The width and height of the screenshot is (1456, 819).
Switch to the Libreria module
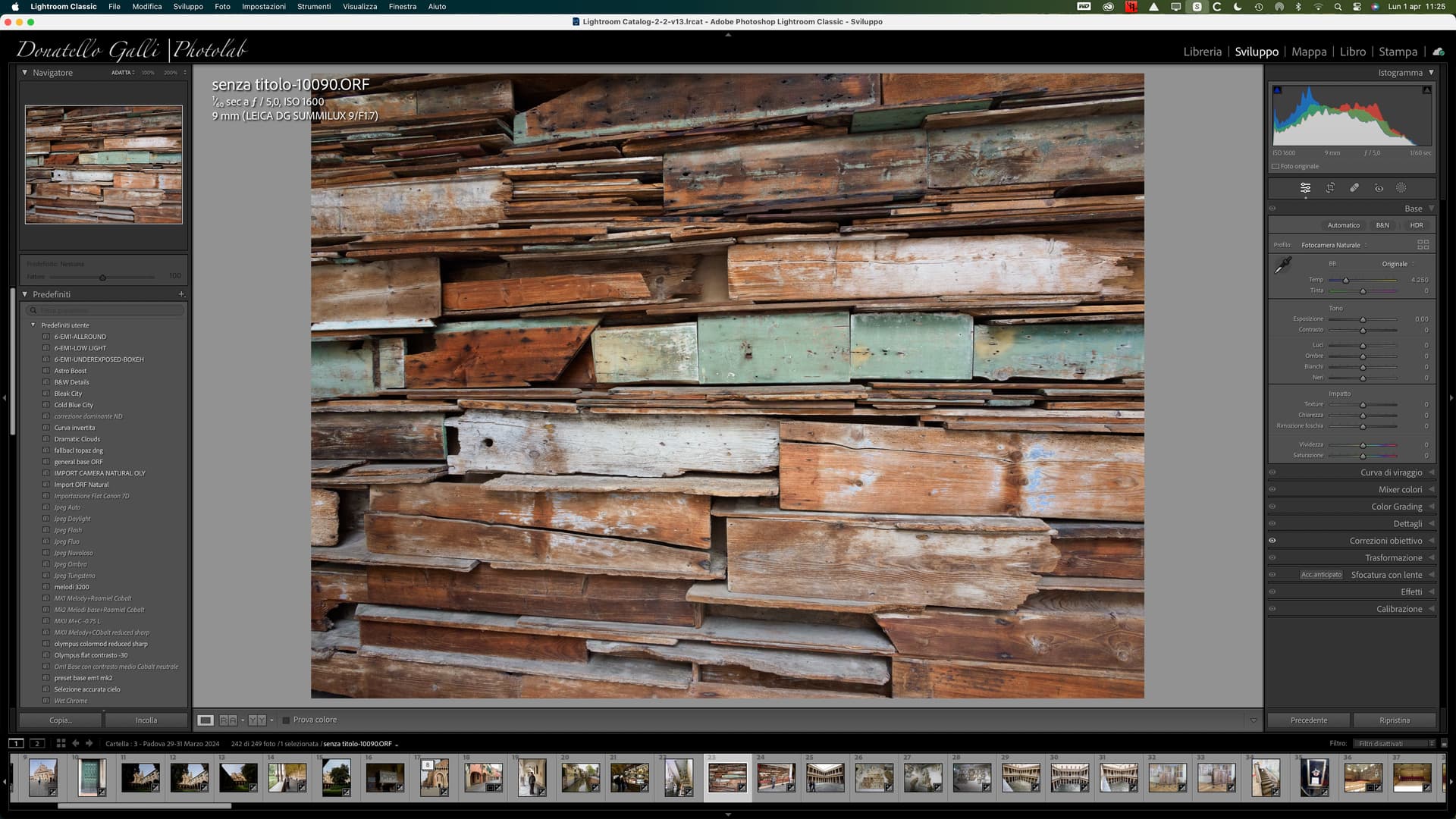pos(1203,52)
